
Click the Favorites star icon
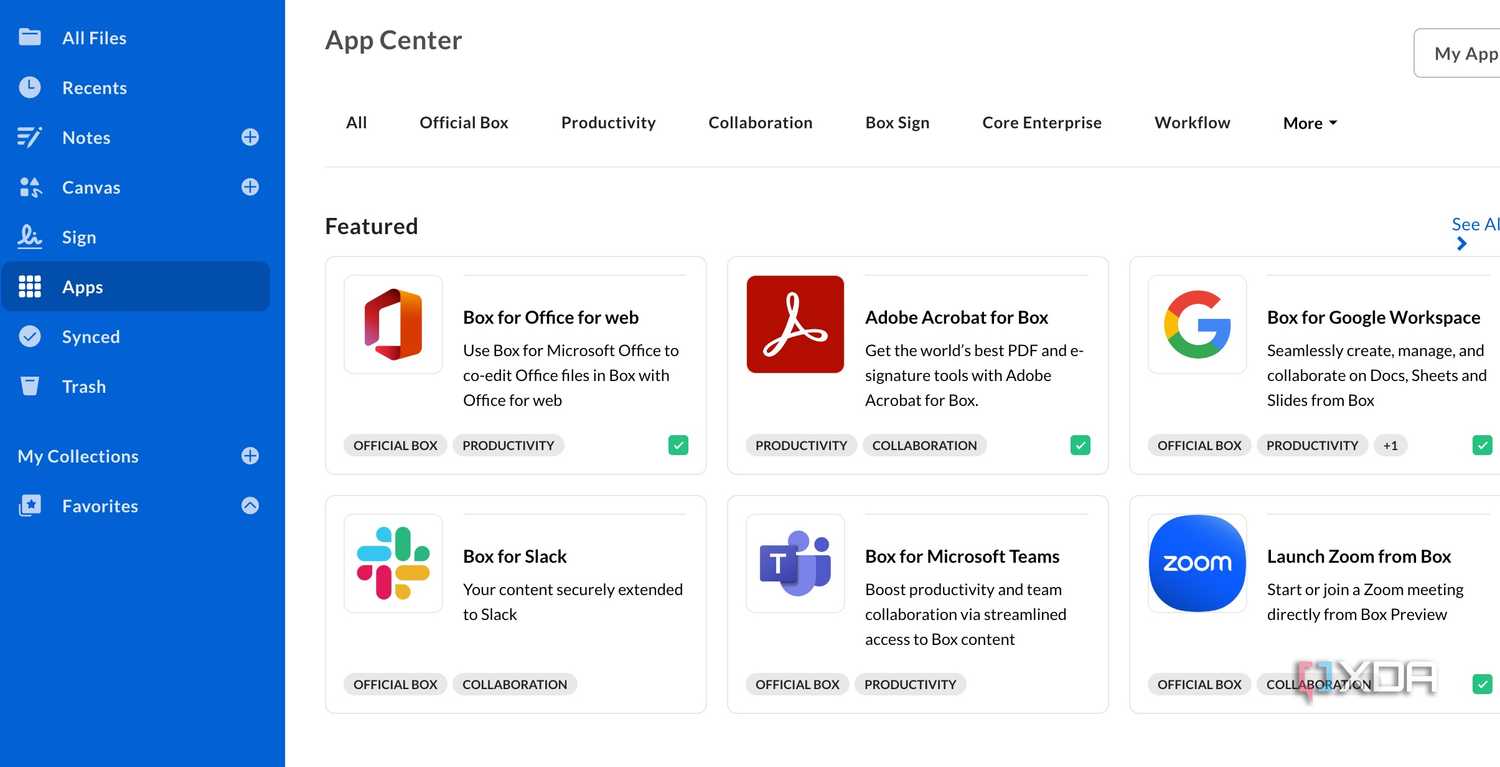30,506
